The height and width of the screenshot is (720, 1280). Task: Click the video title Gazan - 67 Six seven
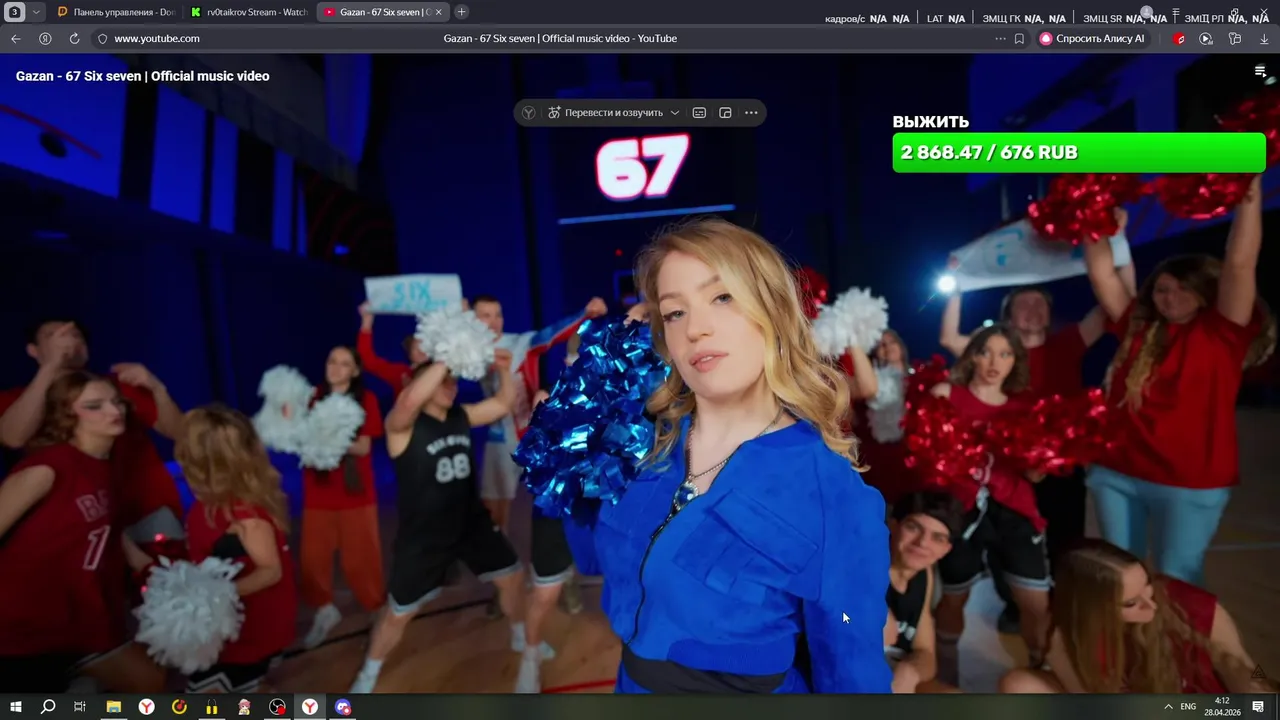pyautogui.click(x=142, y=76)
